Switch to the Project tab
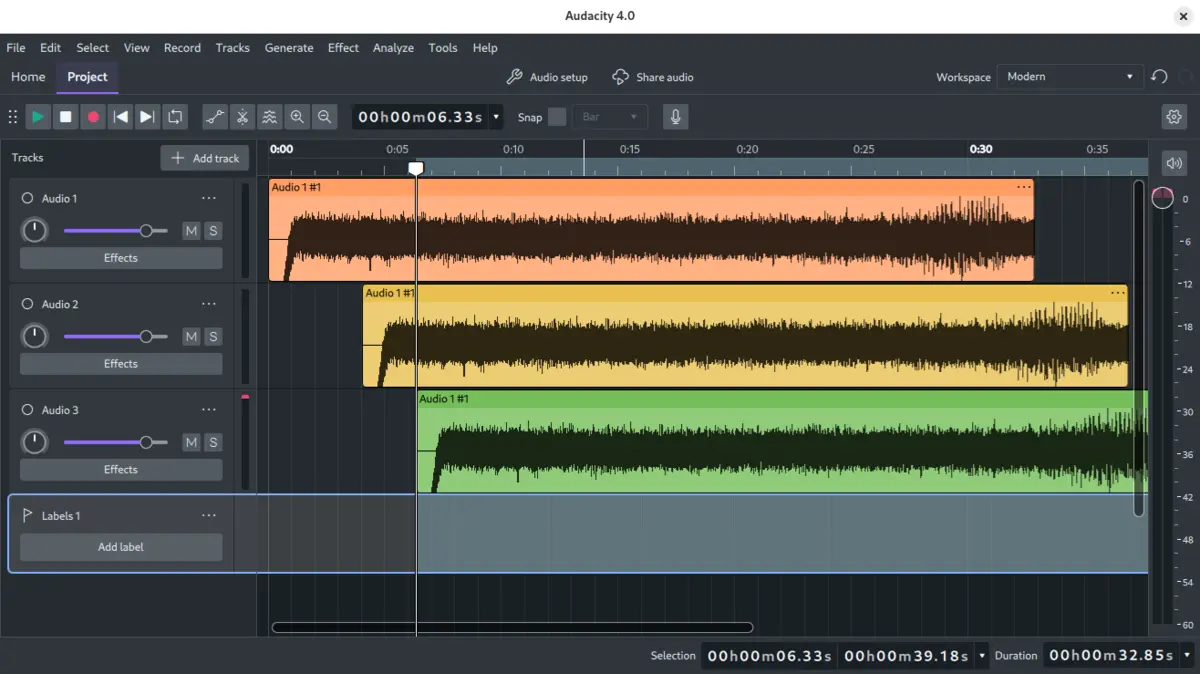This screenshot has width=1200, height=674. pyautogui.click(x=87, y=77)
